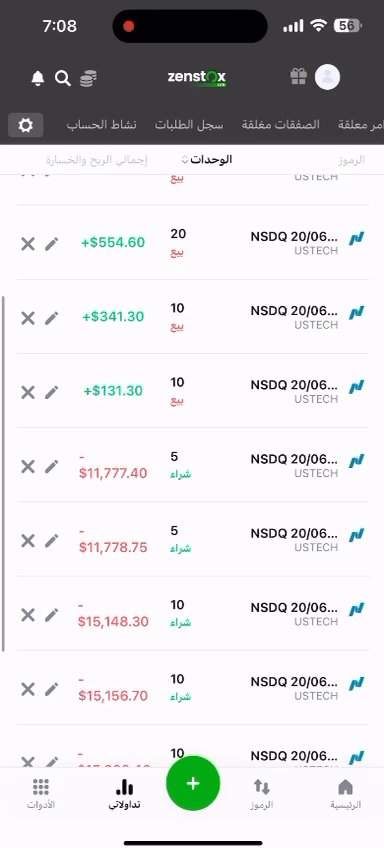
Task: Switch to نشاط الحساب tab
Action: [x=102, y=125]
